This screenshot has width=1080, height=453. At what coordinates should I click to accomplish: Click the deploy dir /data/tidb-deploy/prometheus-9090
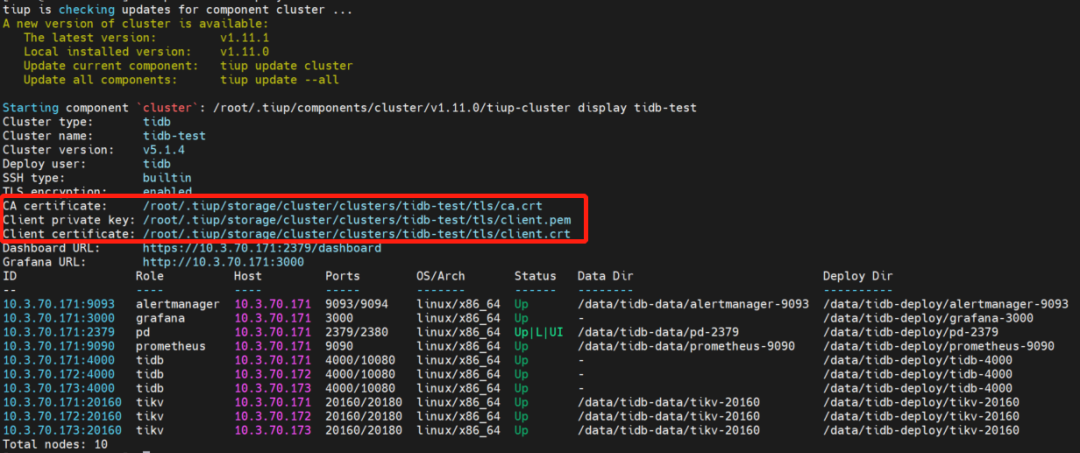click(x=938, y=346)
